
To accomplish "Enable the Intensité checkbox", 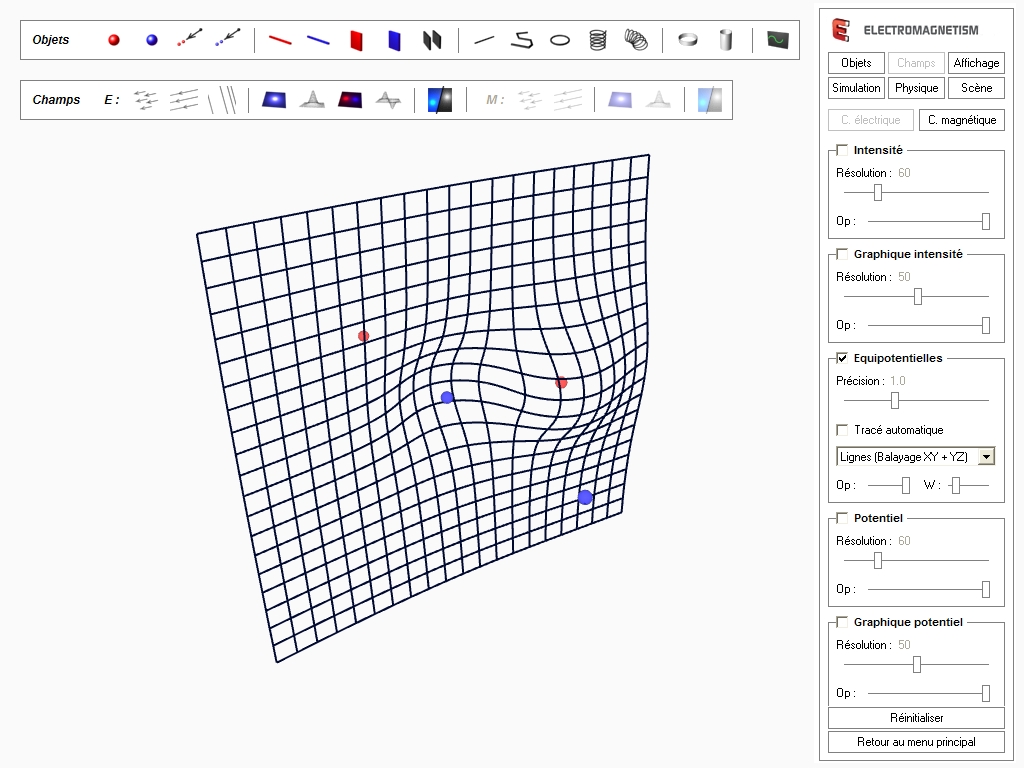I will click(x=842, y=150).
